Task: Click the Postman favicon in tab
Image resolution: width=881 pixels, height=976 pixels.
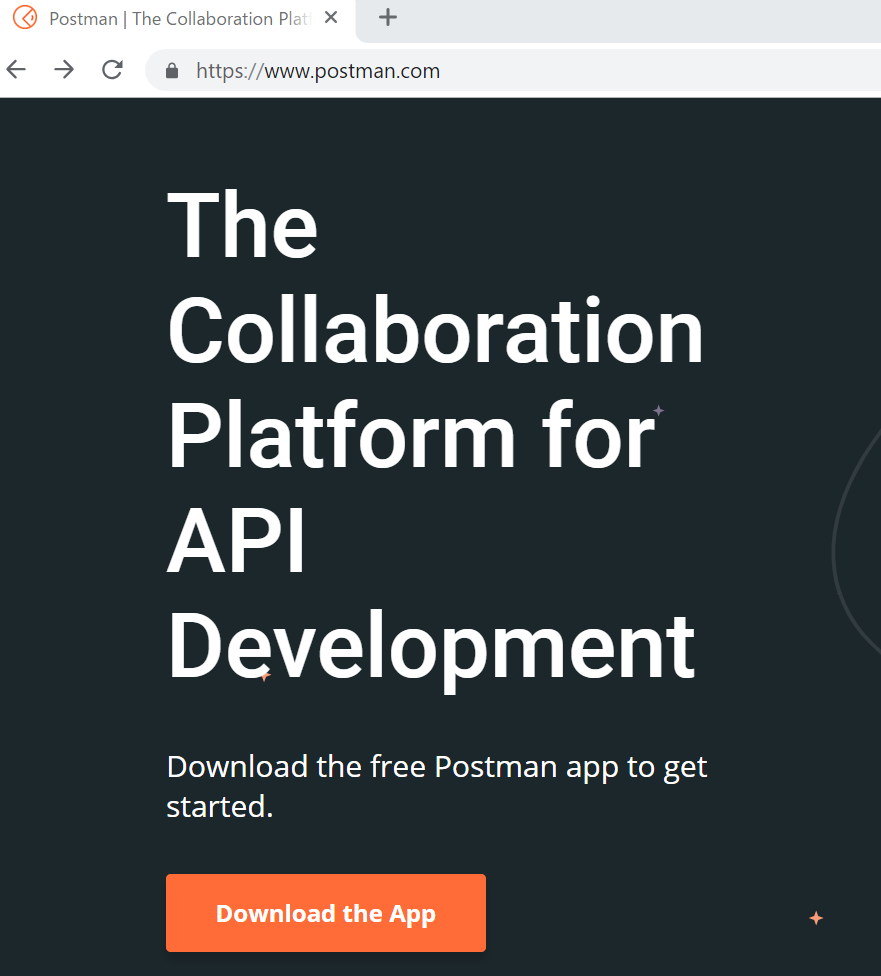Action: (x=26, y=17)
